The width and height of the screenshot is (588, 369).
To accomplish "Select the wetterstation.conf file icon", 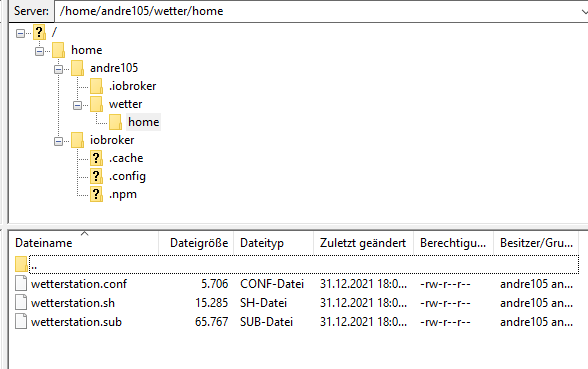I will point(21,284).
